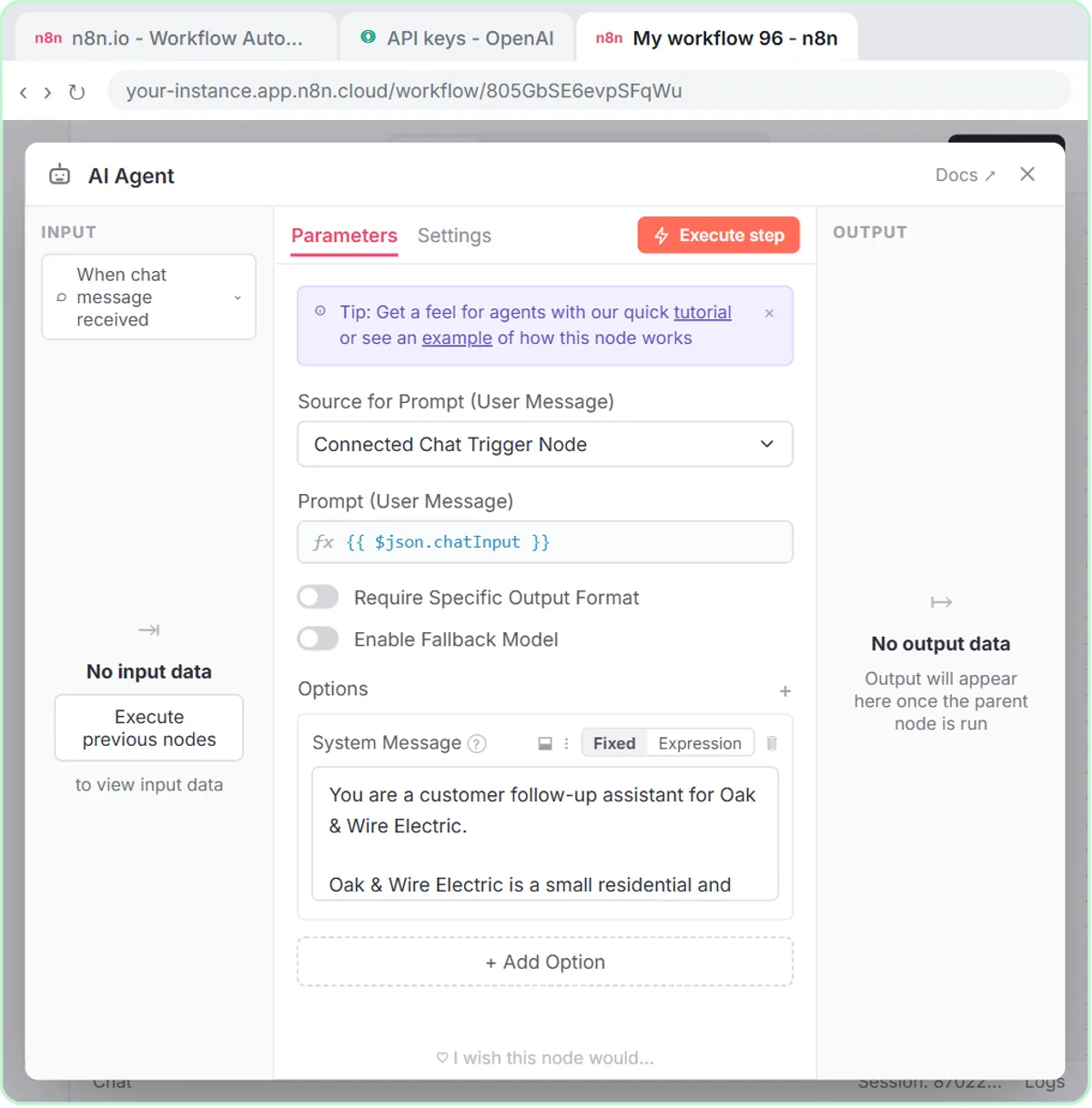Screen dimensions: 1092x1108
Task: Expand the When chat message received dropdown
Action: [x=148, y=297]
